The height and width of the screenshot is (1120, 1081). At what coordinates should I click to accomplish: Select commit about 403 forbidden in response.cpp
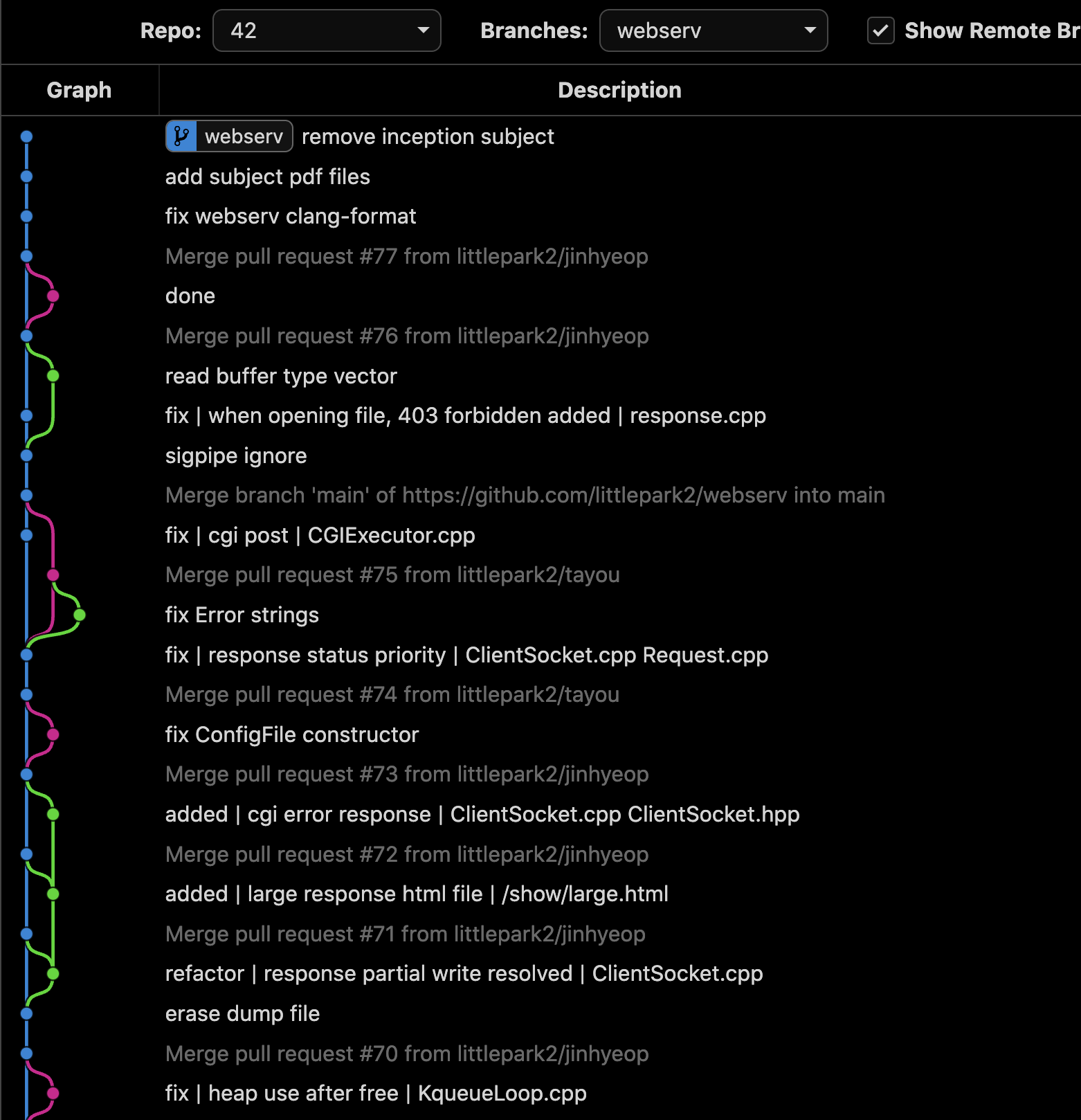[466, 415]
